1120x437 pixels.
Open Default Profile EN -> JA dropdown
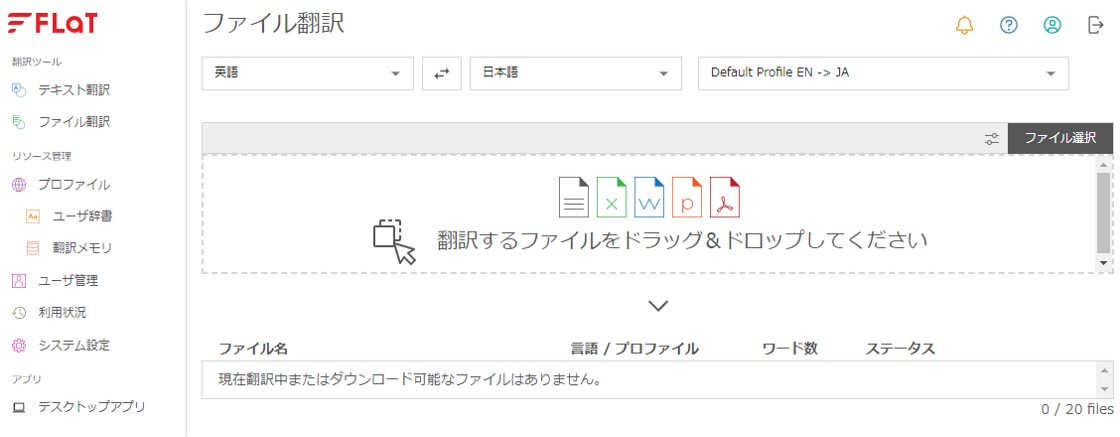884,74
